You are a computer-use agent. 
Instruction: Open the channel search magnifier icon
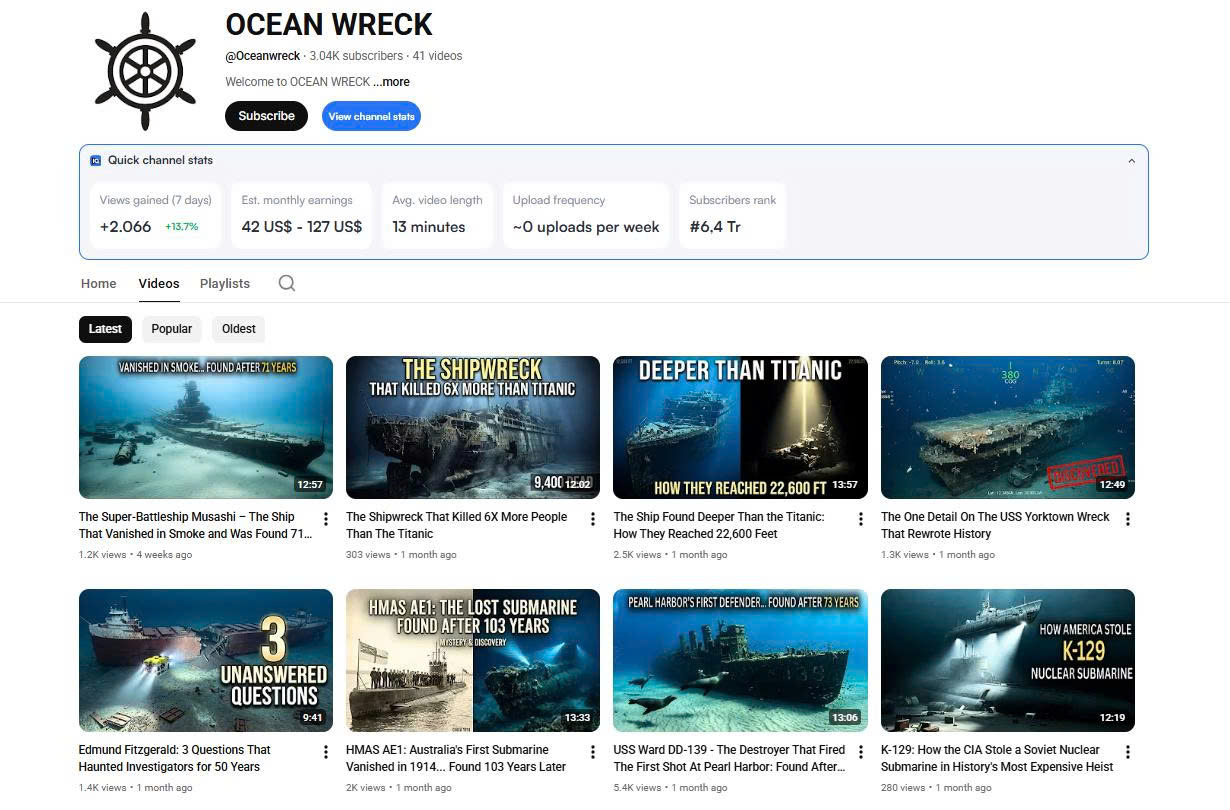coord(287,283)
